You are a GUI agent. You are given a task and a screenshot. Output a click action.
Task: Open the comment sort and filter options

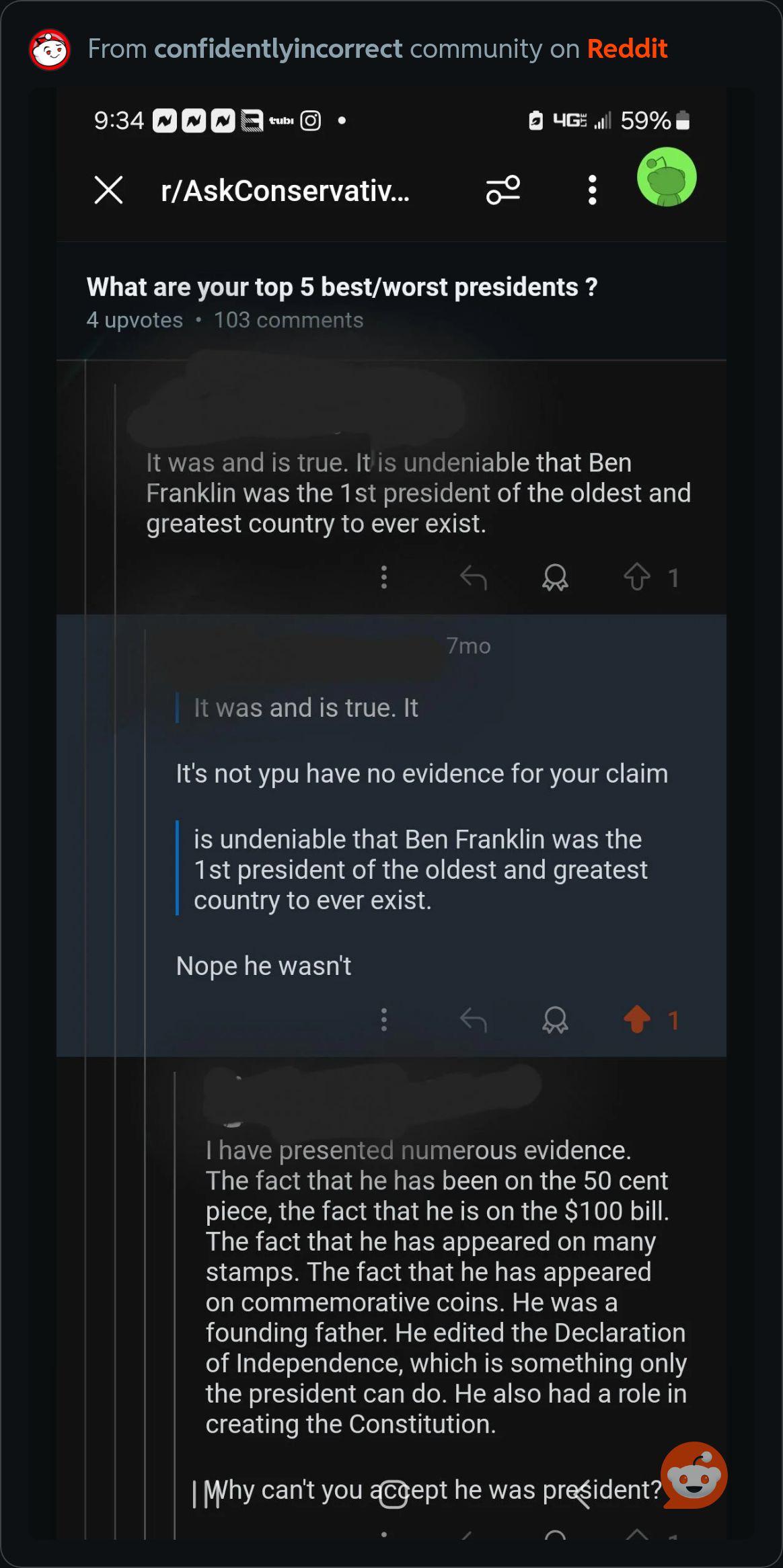[503, 190]
